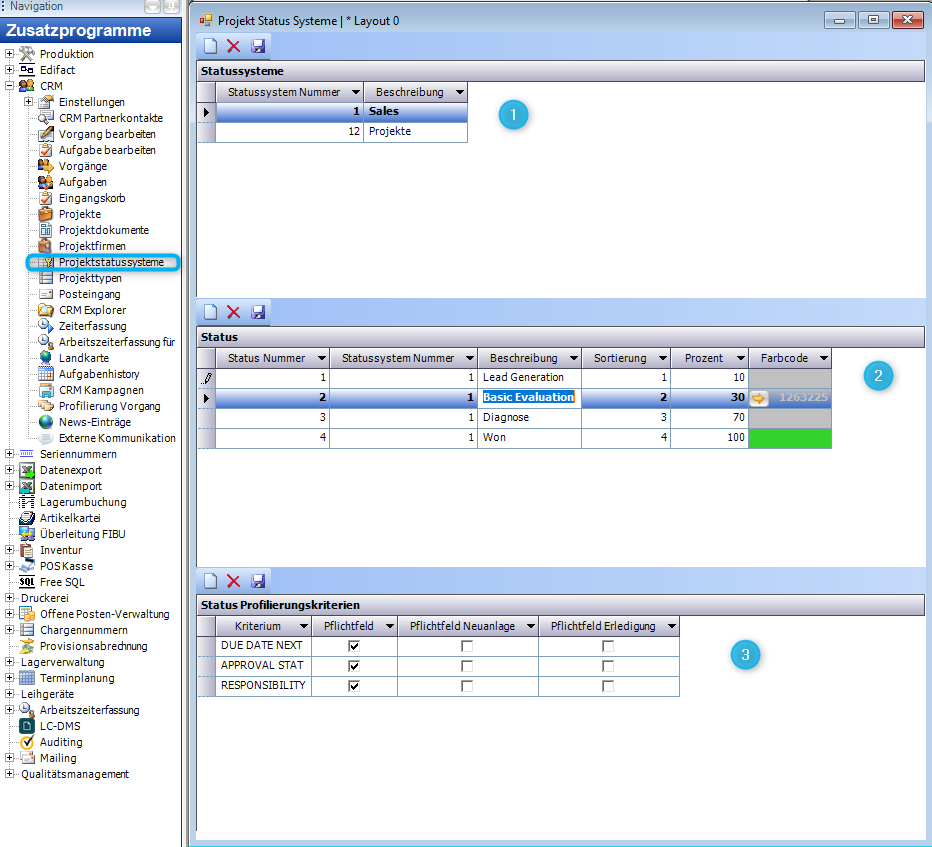
Task: Click the arrow button in Farbcode cell
Action: [x=759, y=397]
